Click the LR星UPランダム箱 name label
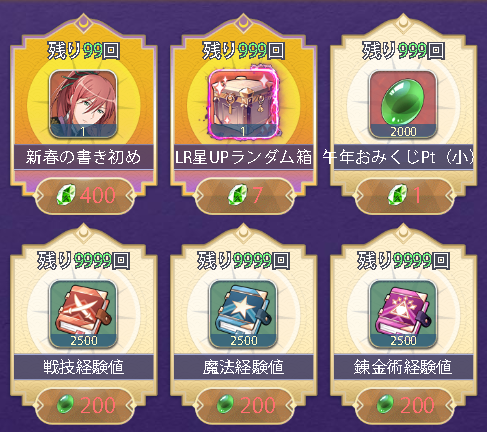This screenshot has width=487, height=432. click(243, 157)
